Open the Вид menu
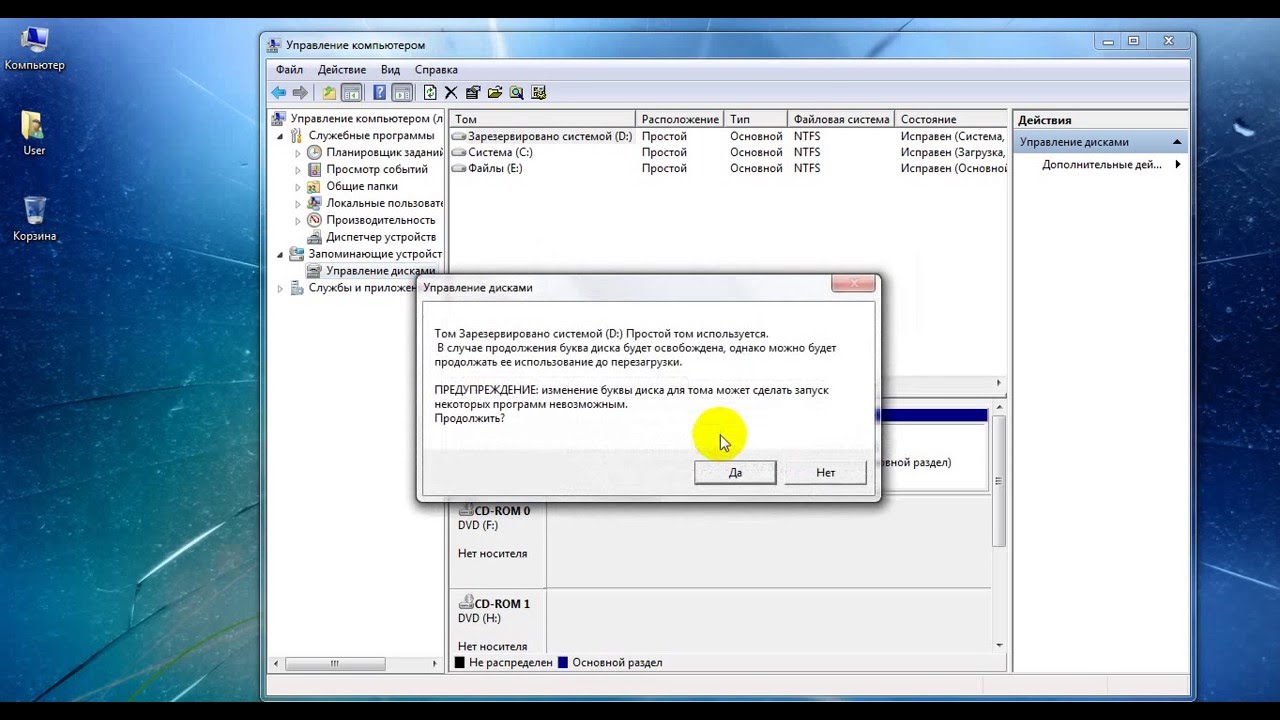The height and width of the screenshot is (720, 1280). click(x=390, y=70)
